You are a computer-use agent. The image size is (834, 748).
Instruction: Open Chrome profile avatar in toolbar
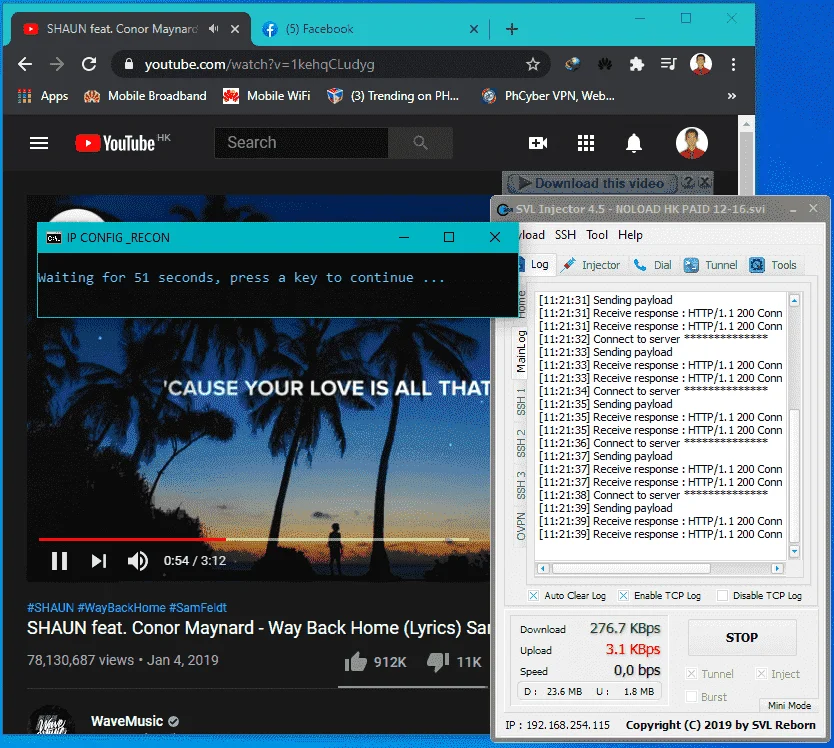click(x=700, y=64)
